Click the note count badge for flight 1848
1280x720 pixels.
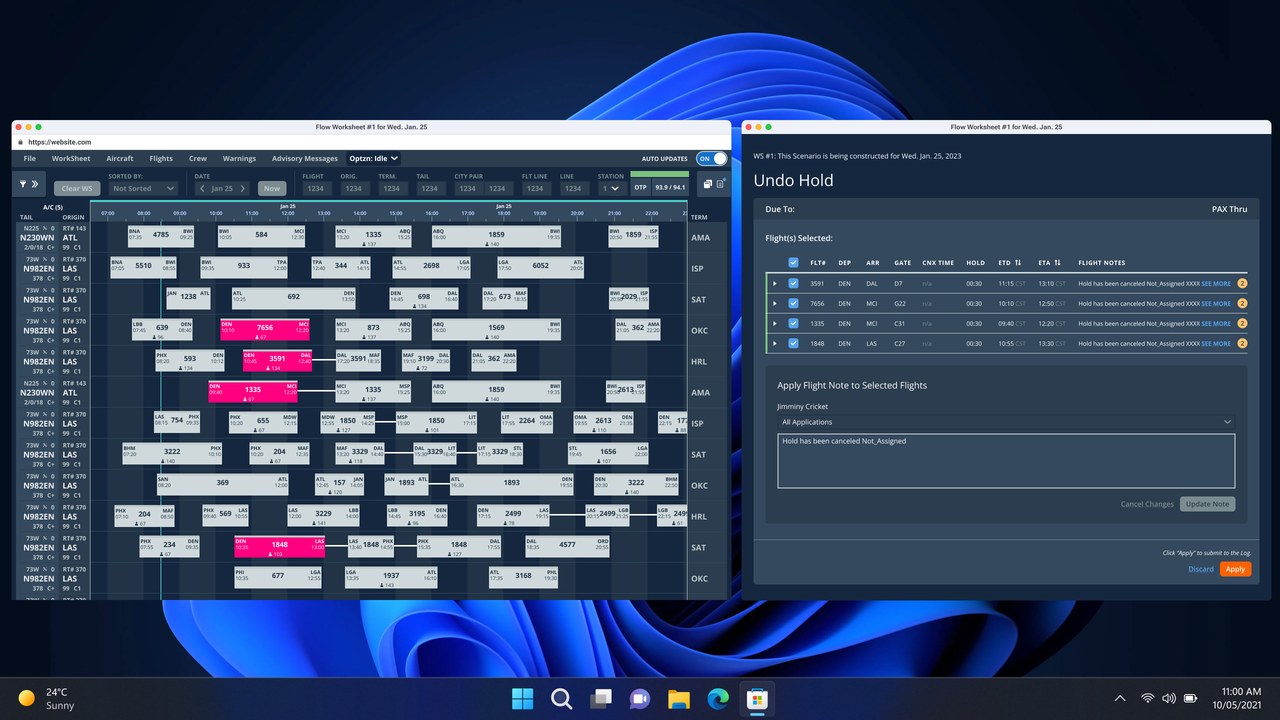[x=1242, y=344]
